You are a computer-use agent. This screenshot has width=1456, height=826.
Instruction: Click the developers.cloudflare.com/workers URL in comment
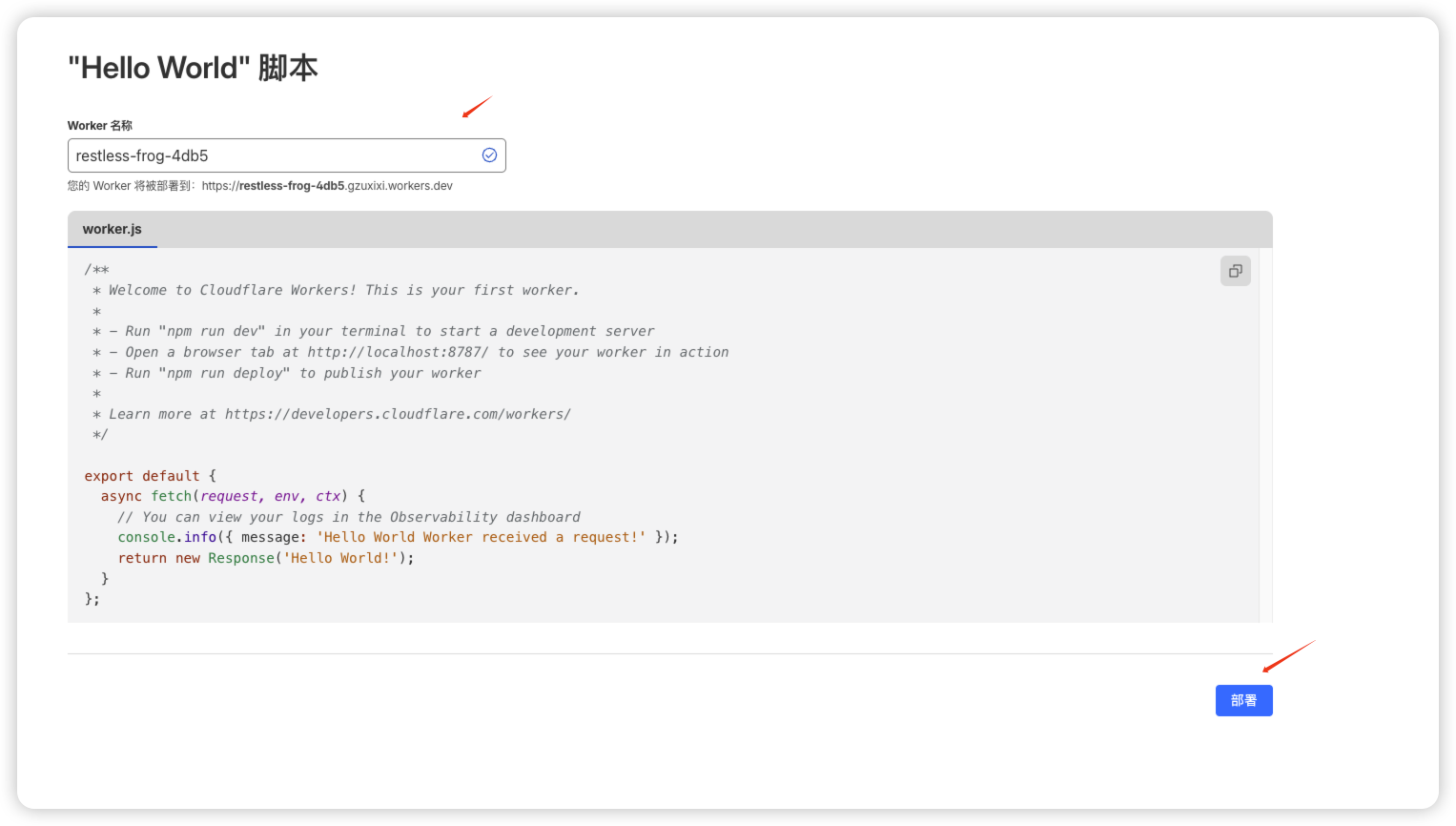(398, 414)
